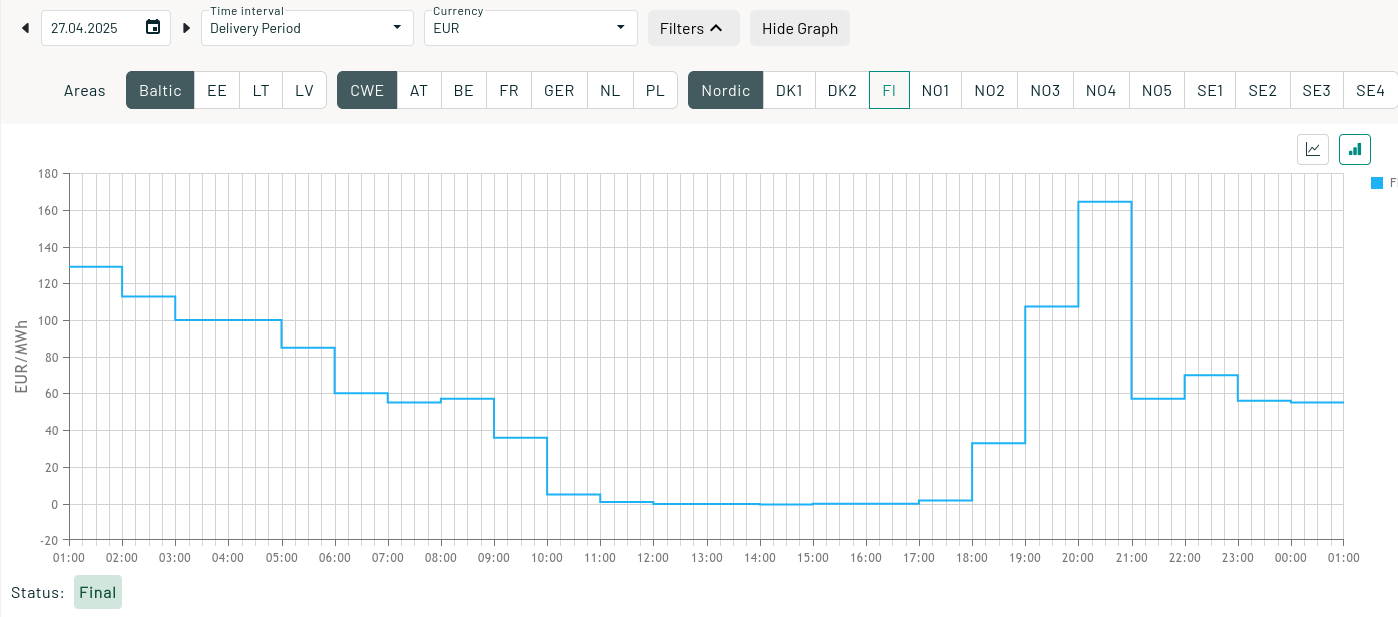Toggle the EE area on
Viewport: 1398px width, 617px height.
point(217,90)
